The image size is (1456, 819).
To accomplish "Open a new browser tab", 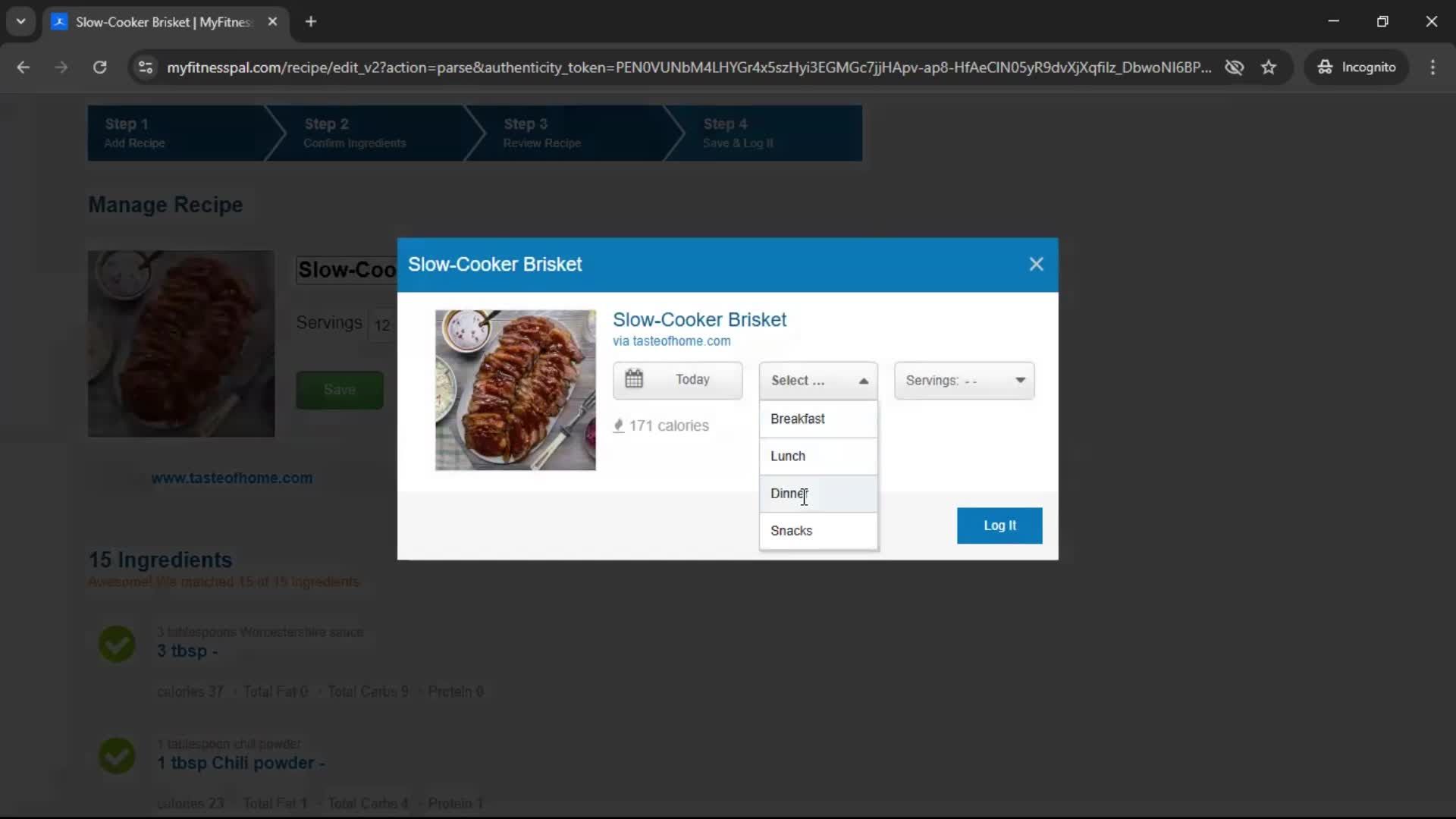I will [x=311, y=21].
